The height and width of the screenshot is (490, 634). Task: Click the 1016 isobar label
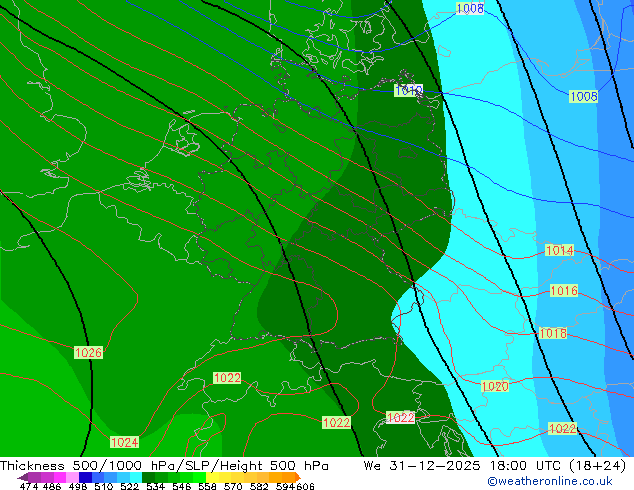tap(564, 290)
